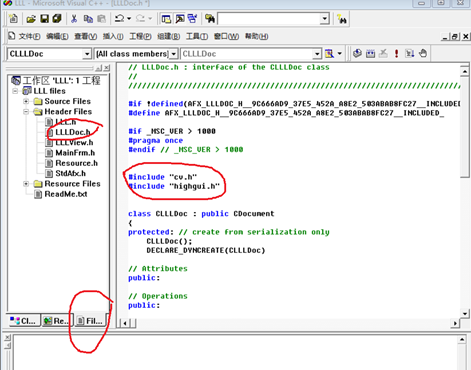471x370 pixels.
Task: Select LLLView.h in the file tree
Action: click(74, 143)
